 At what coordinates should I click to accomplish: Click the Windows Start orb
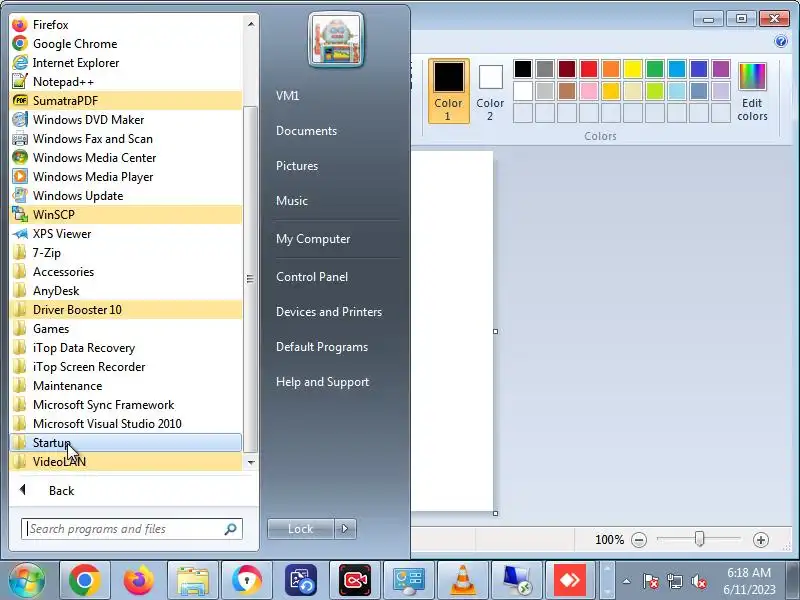coord(26,580)
